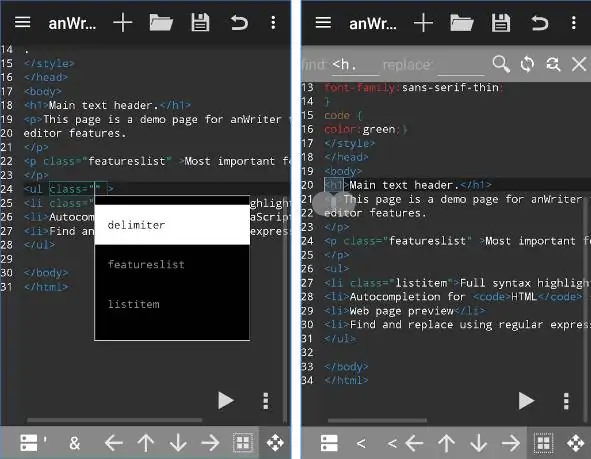Close the find and replace bar

point(579,64)
